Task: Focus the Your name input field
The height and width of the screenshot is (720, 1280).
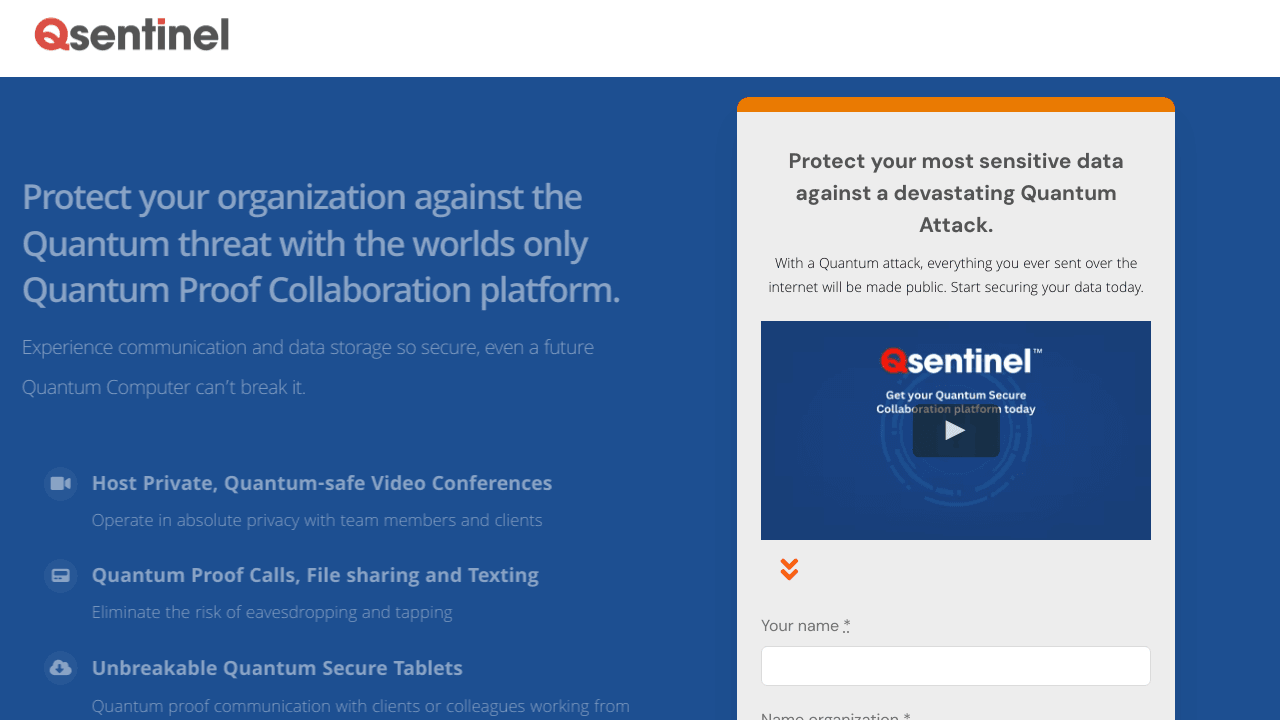Action: click(x=955, y=666)
